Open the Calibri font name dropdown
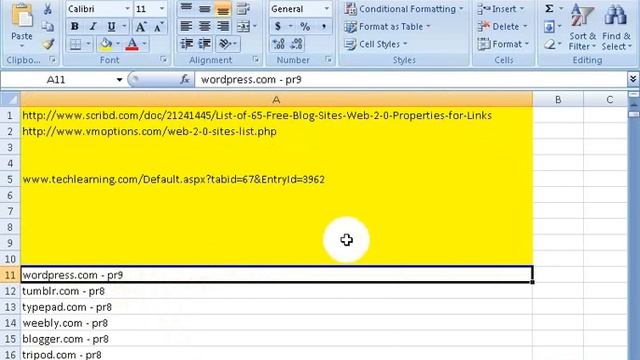 pyautogui.click(x=127, y=9)
